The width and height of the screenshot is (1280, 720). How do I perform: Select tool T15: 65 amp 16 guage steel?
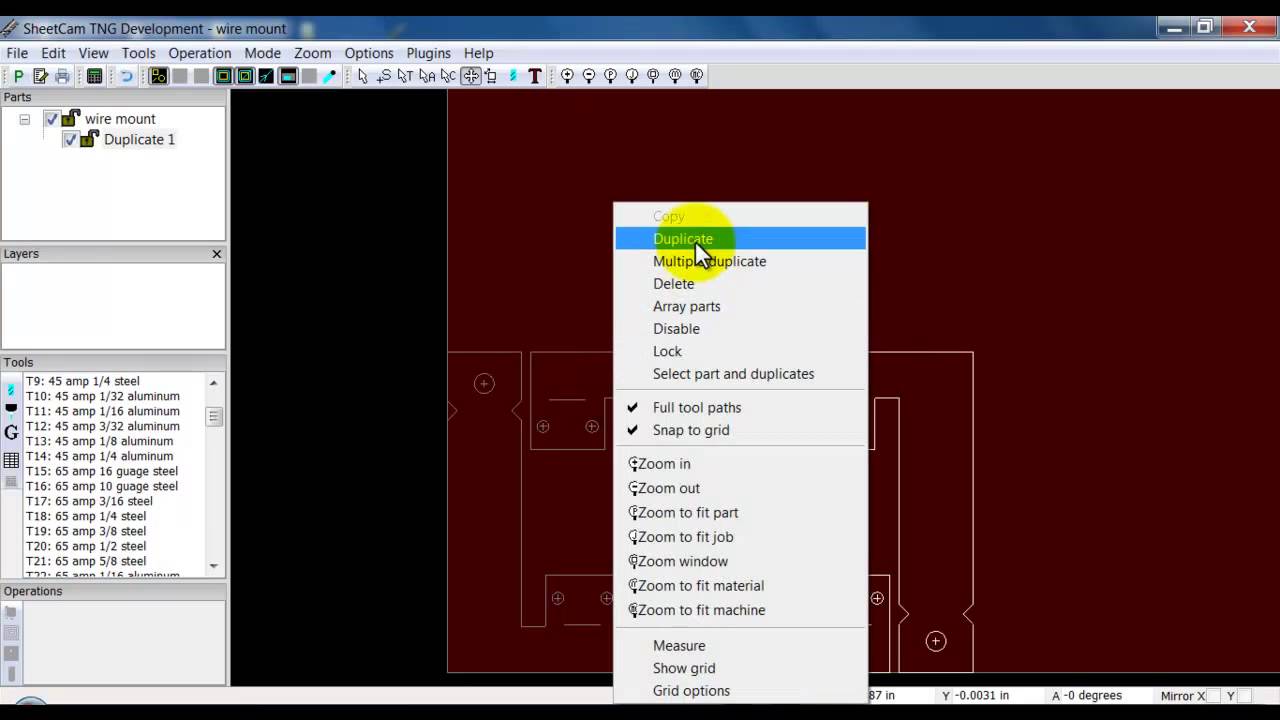coord(102,471)
